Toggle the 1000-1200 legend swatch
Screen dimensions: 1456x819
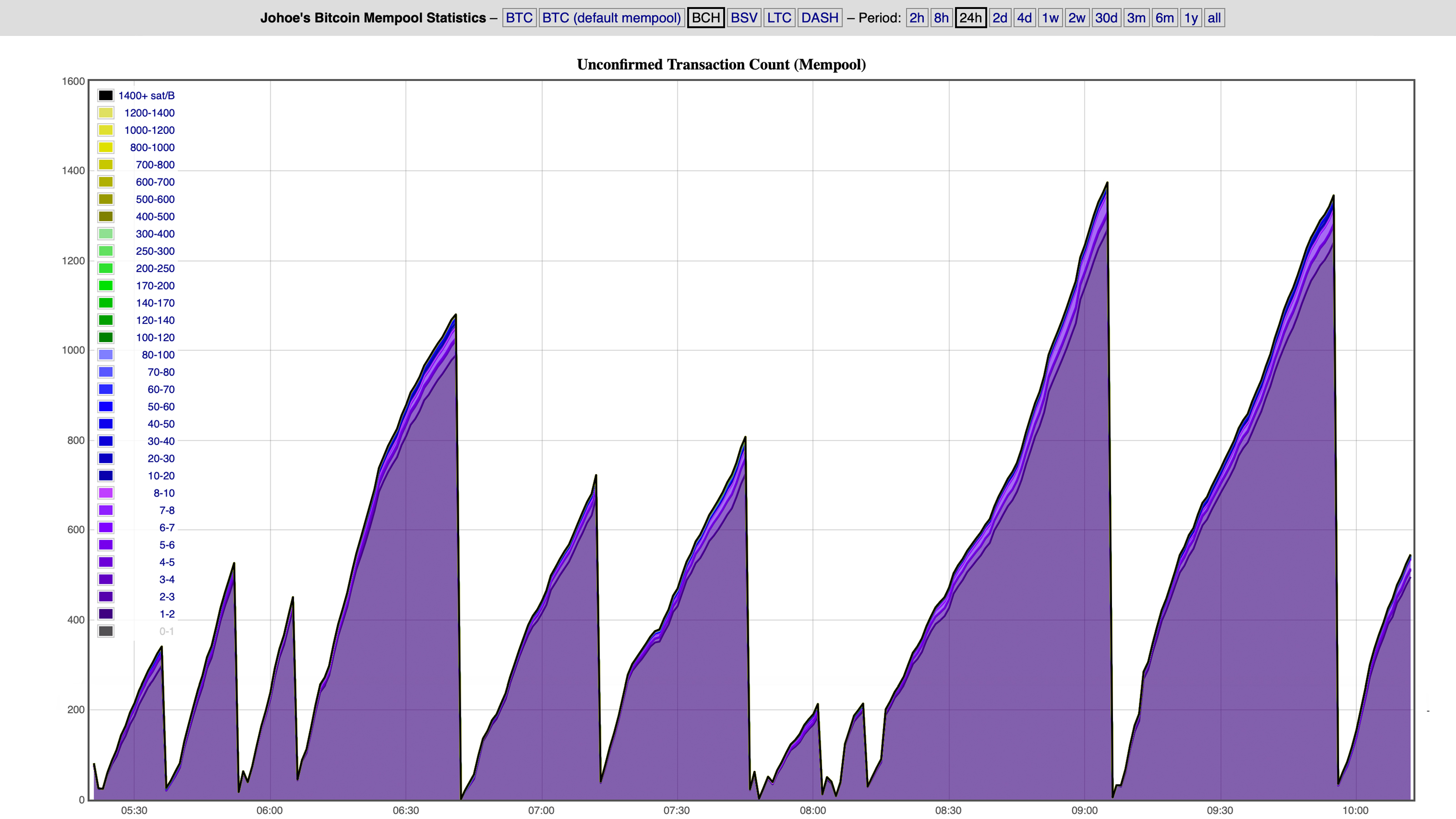[x=106, y=130]
